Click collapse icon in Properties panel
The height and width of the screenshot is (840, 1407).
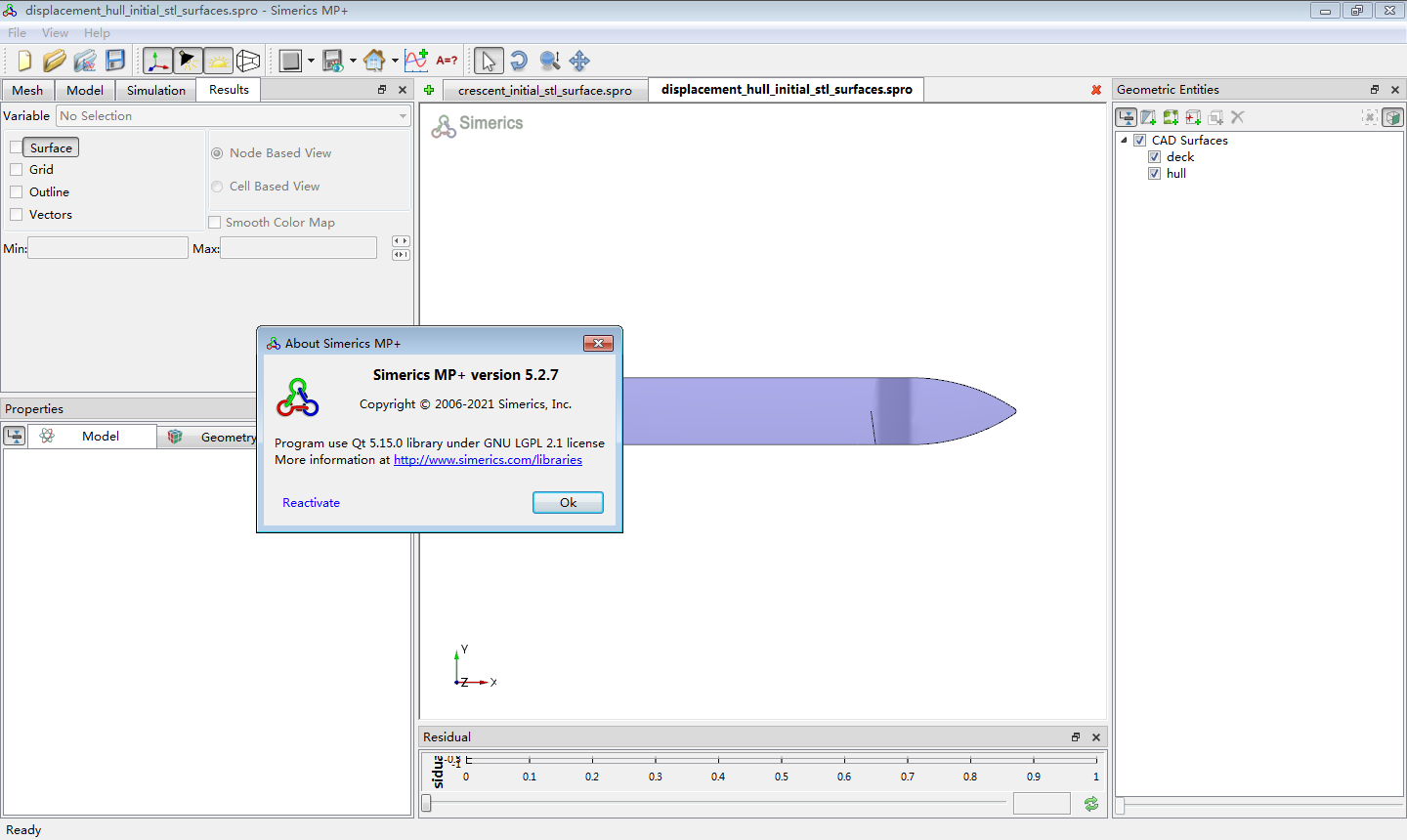pos(15,436)
